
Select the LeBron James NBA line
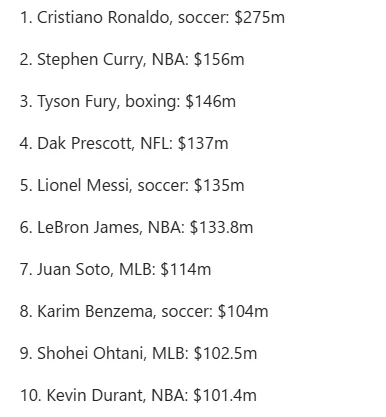(136, 227)
